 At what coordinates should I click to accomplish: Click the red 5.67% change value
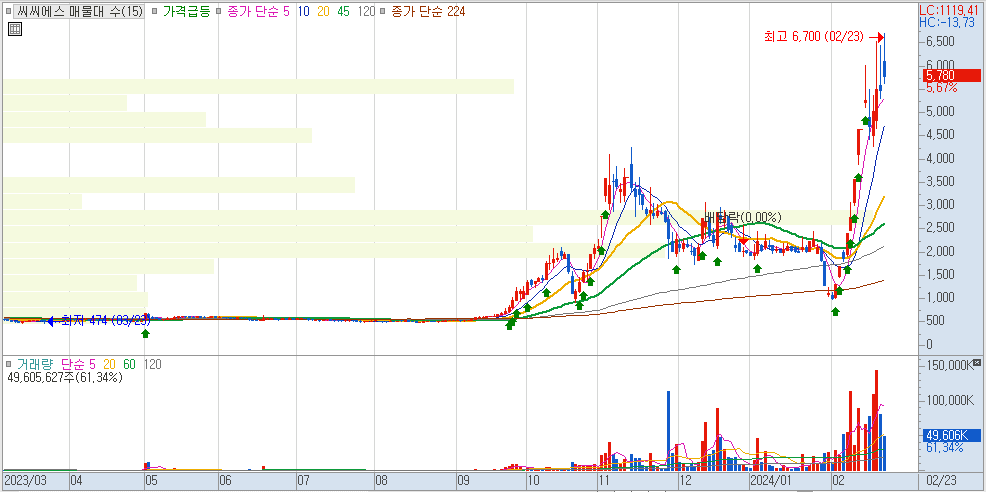point(941,88)
